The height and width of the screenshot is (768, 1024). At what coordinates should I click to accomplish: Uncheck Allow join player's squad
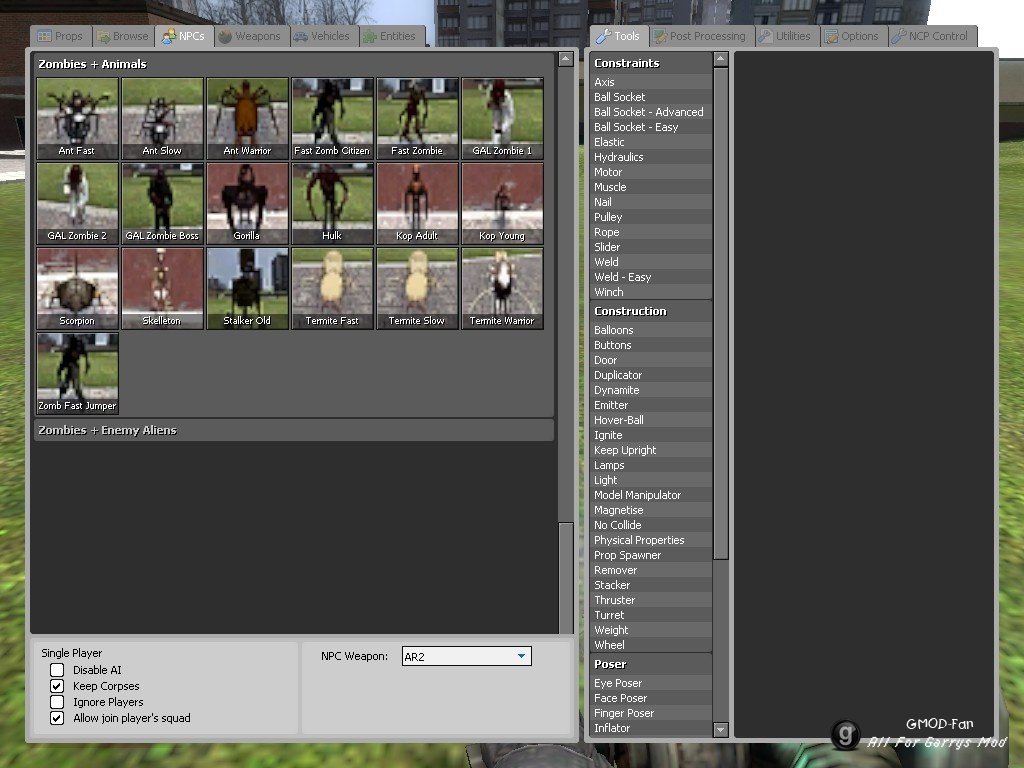pyautogui.click(x=57, y=718)
